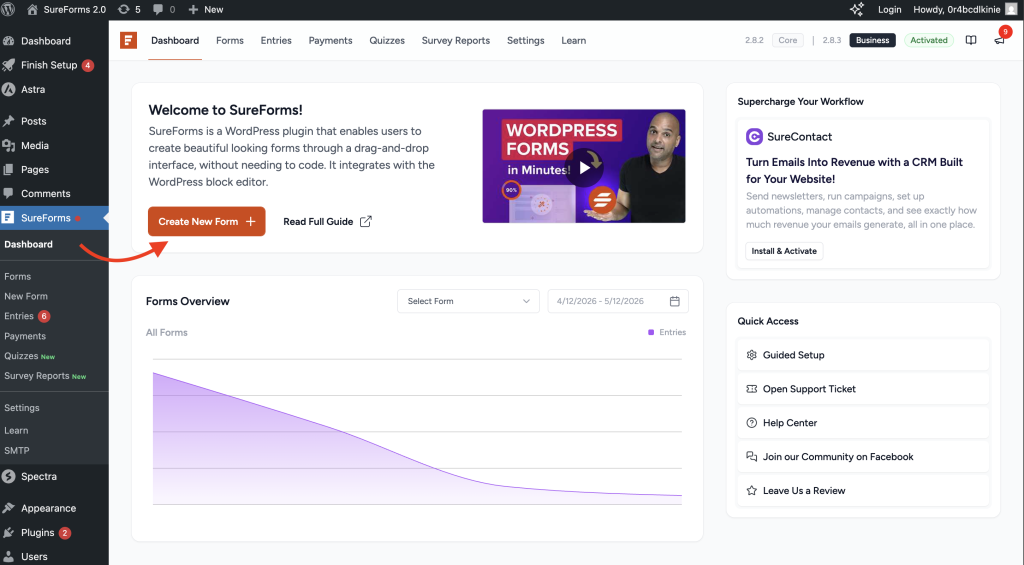Click the SureForms 2.0 site home icon

point(32,9)
